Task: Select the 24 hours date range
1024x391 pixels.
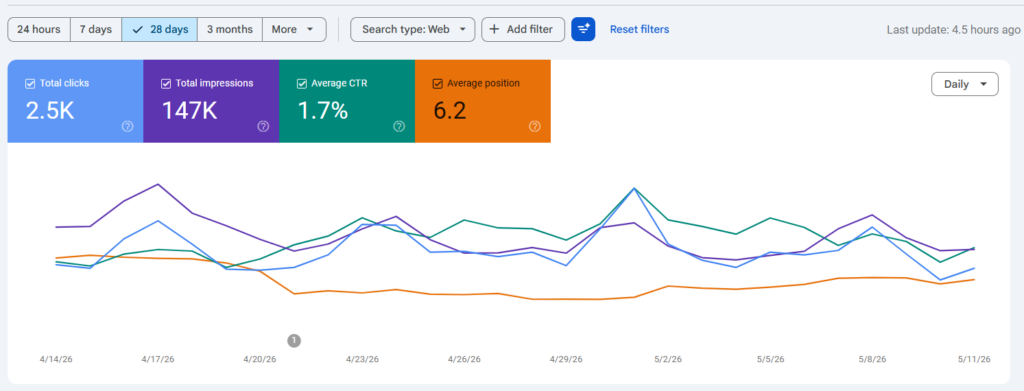Action: pos(39,29)
